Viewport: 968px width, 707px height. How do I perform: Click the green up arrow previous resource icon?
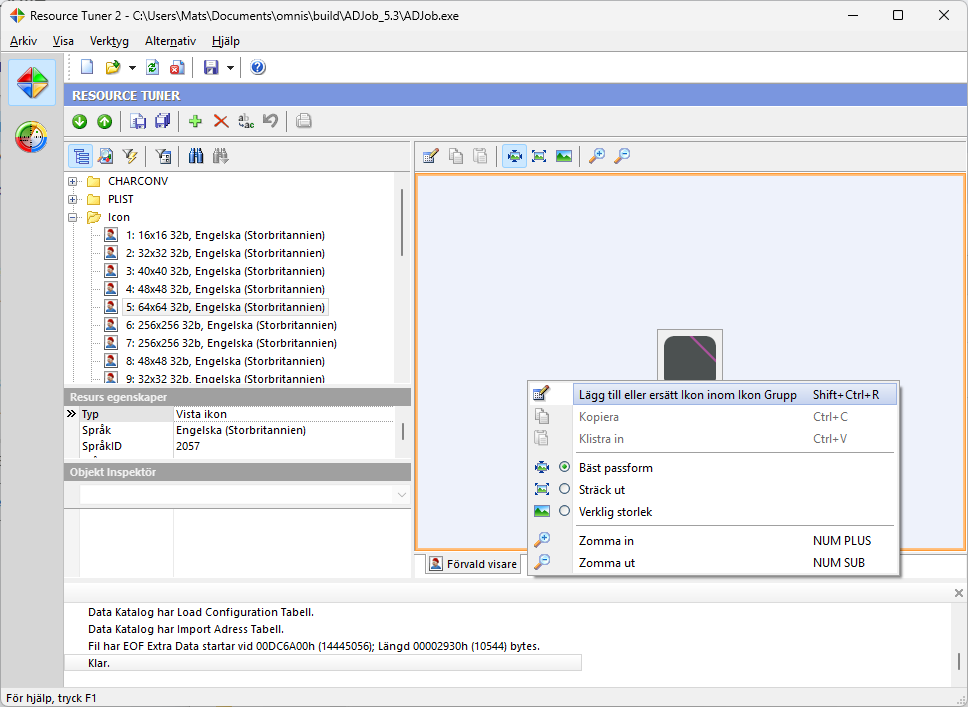click(104, 122)
